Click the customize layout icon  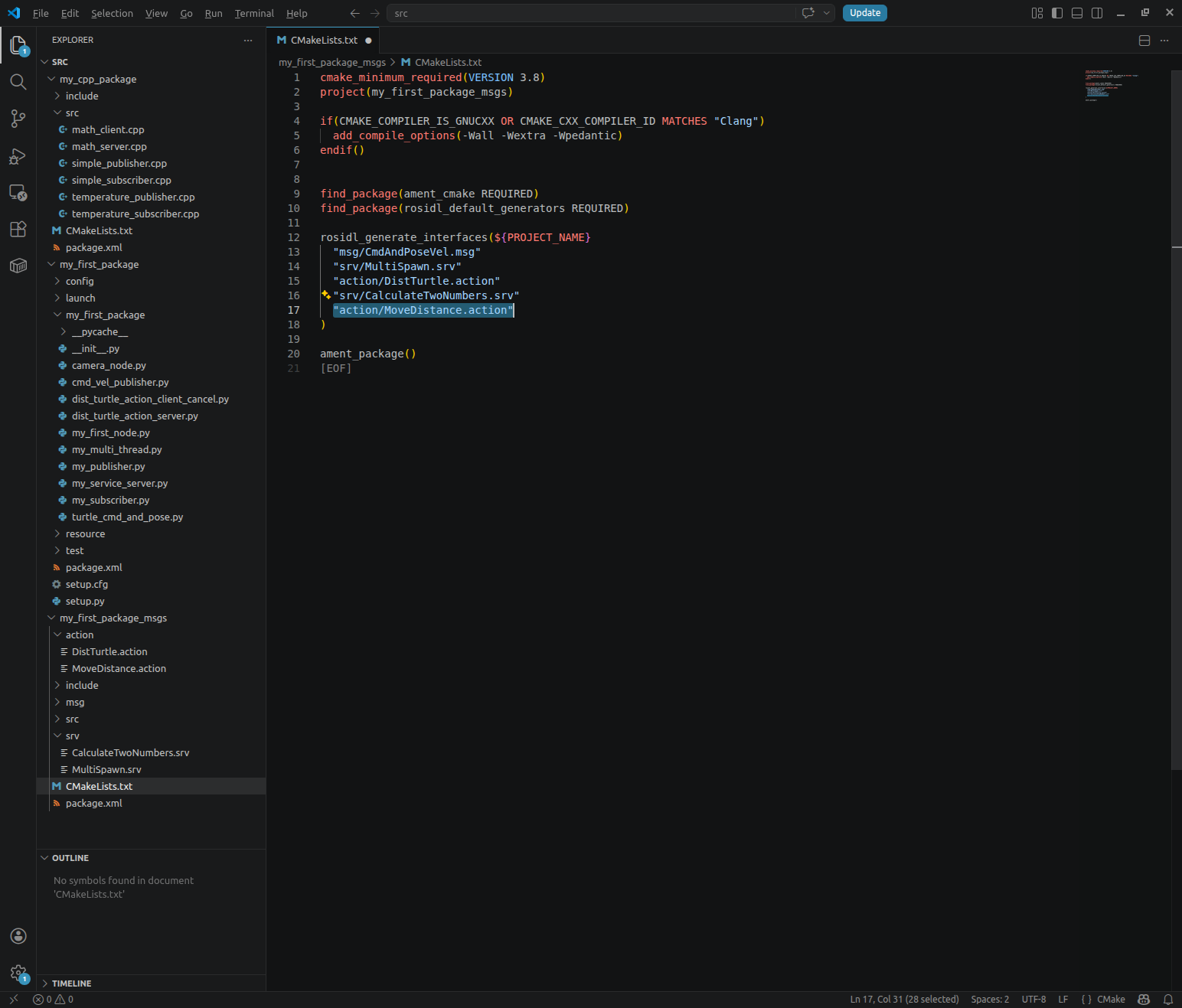click(1037, 13)
